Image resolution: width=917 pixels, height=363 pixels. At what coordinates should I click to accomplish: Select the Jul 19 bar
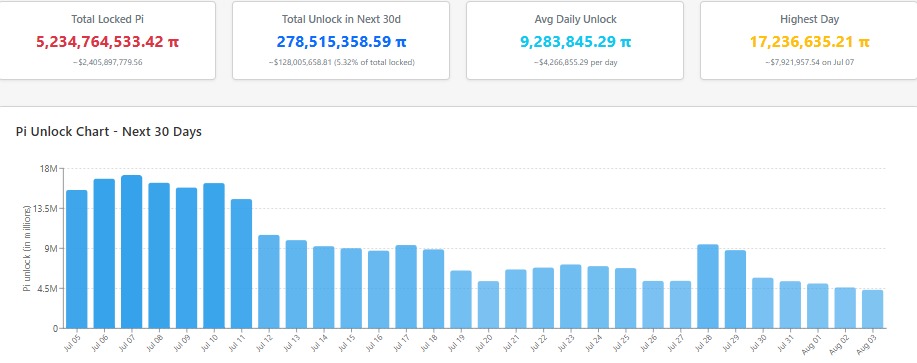coord(461,299)
